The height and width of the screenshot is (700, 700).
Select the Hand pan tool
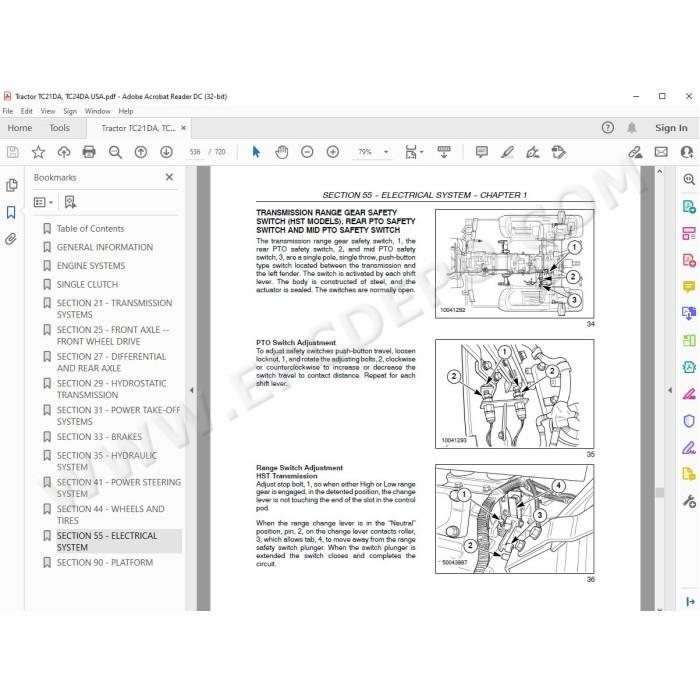click(282, 152)
